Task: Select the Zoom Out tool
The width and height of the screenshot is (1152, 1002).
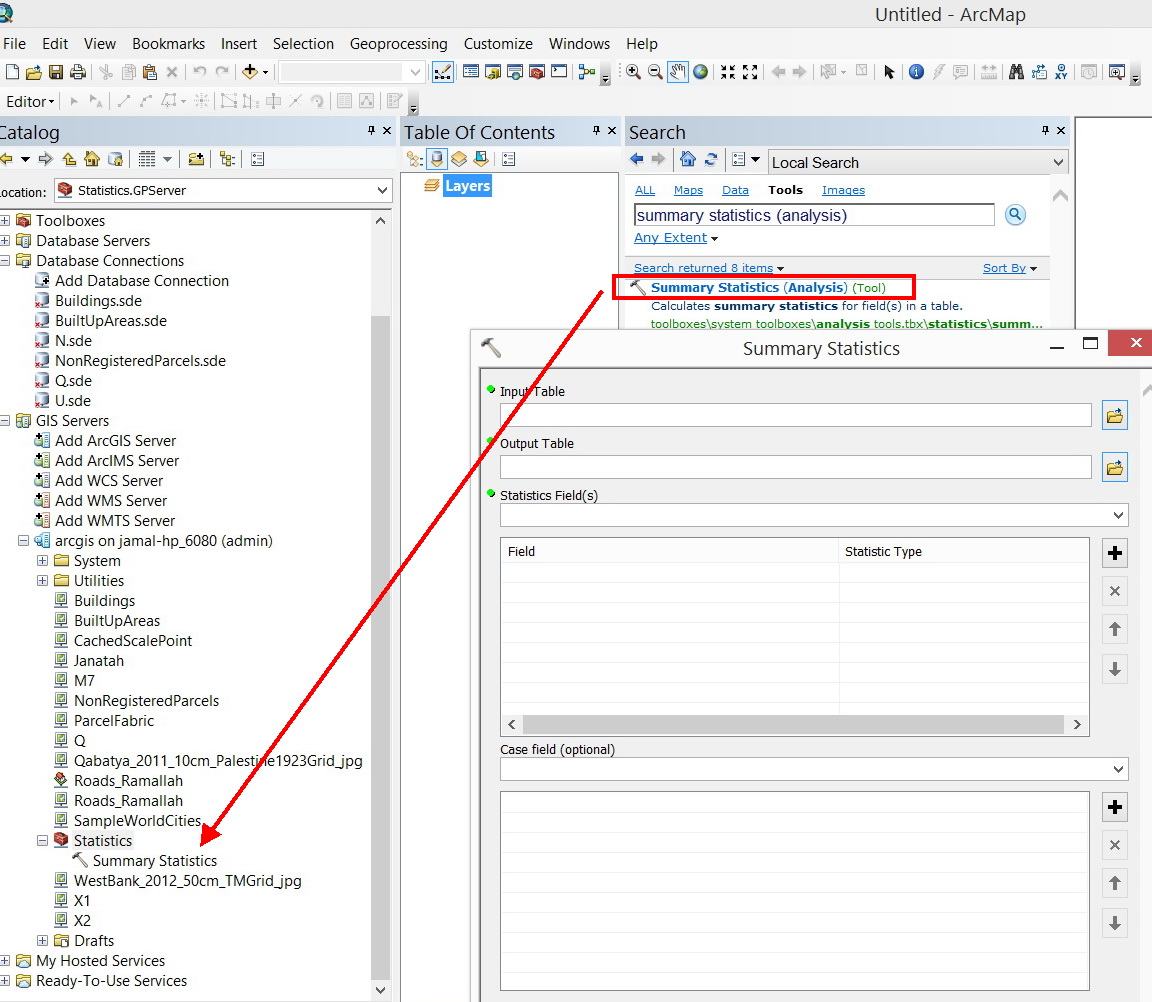Action: pos(655,72)
